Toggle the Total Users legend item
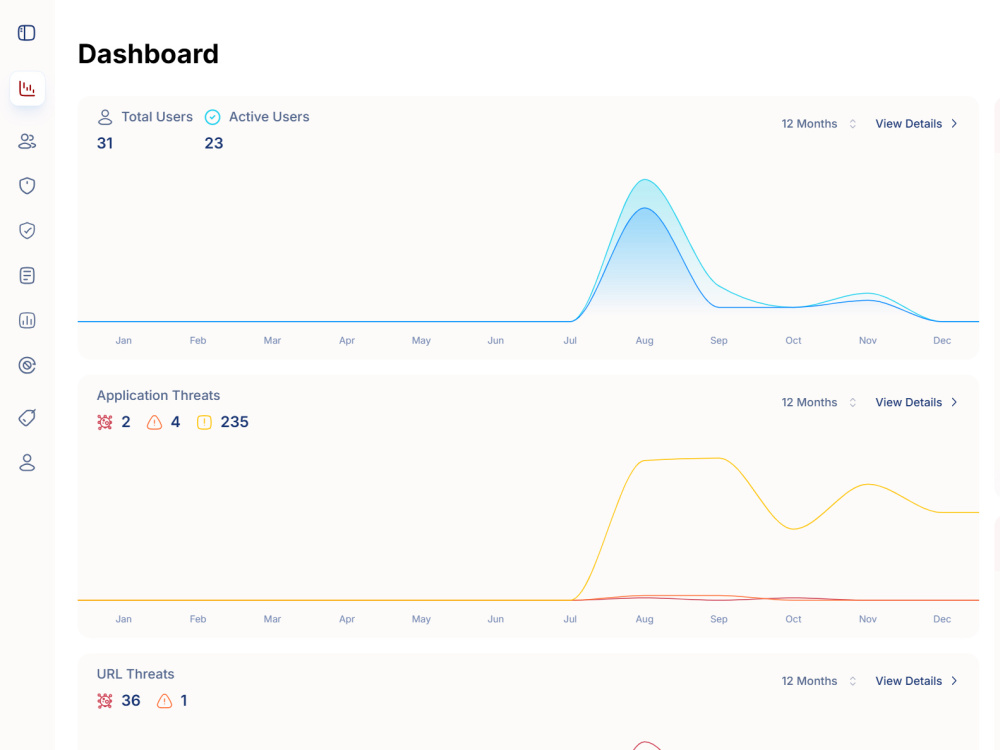This screenshot has height=750, width=1000. 145,117
